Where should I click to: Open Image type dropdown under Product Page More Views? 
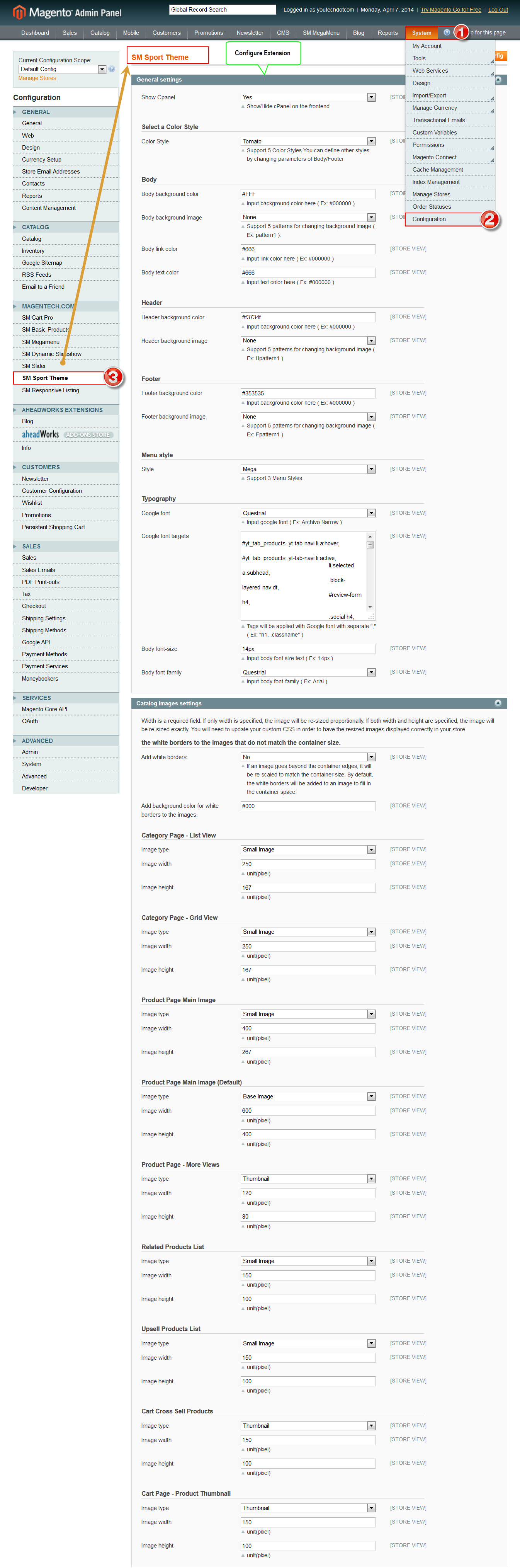[308, 1178]
